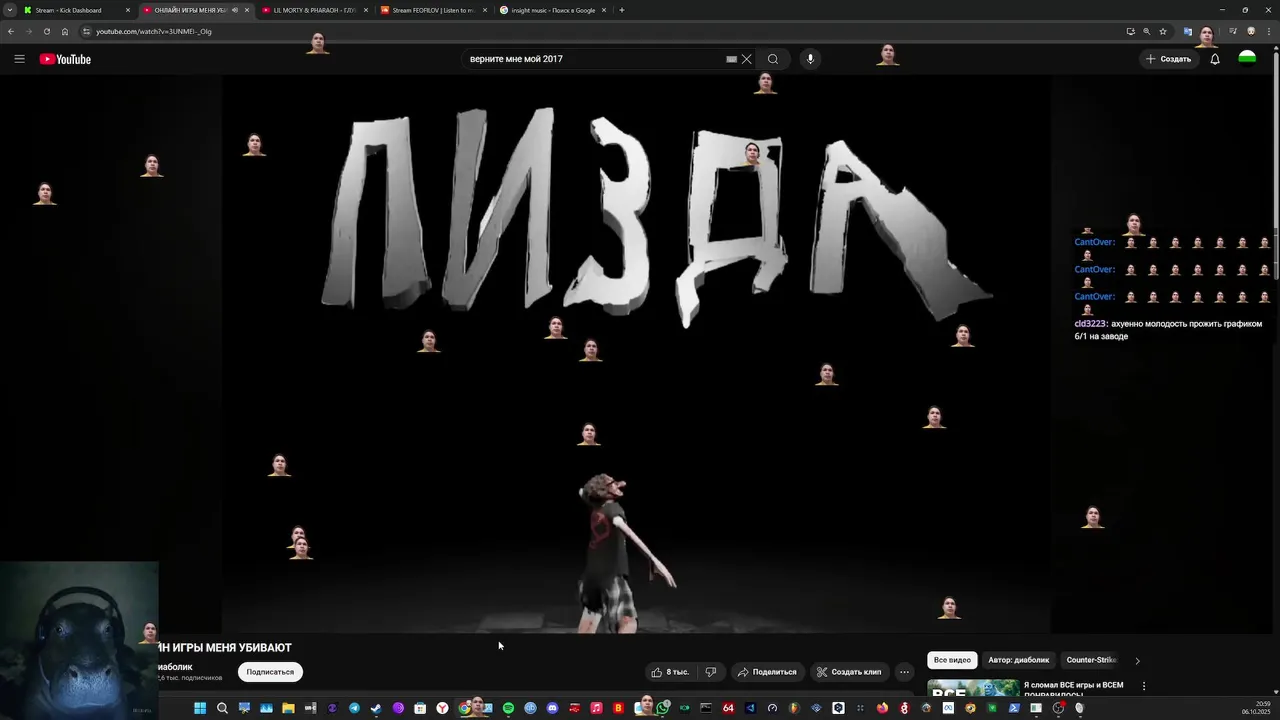Select chat username cld3223
1280x720 pixels.
tap(1090, 324)
